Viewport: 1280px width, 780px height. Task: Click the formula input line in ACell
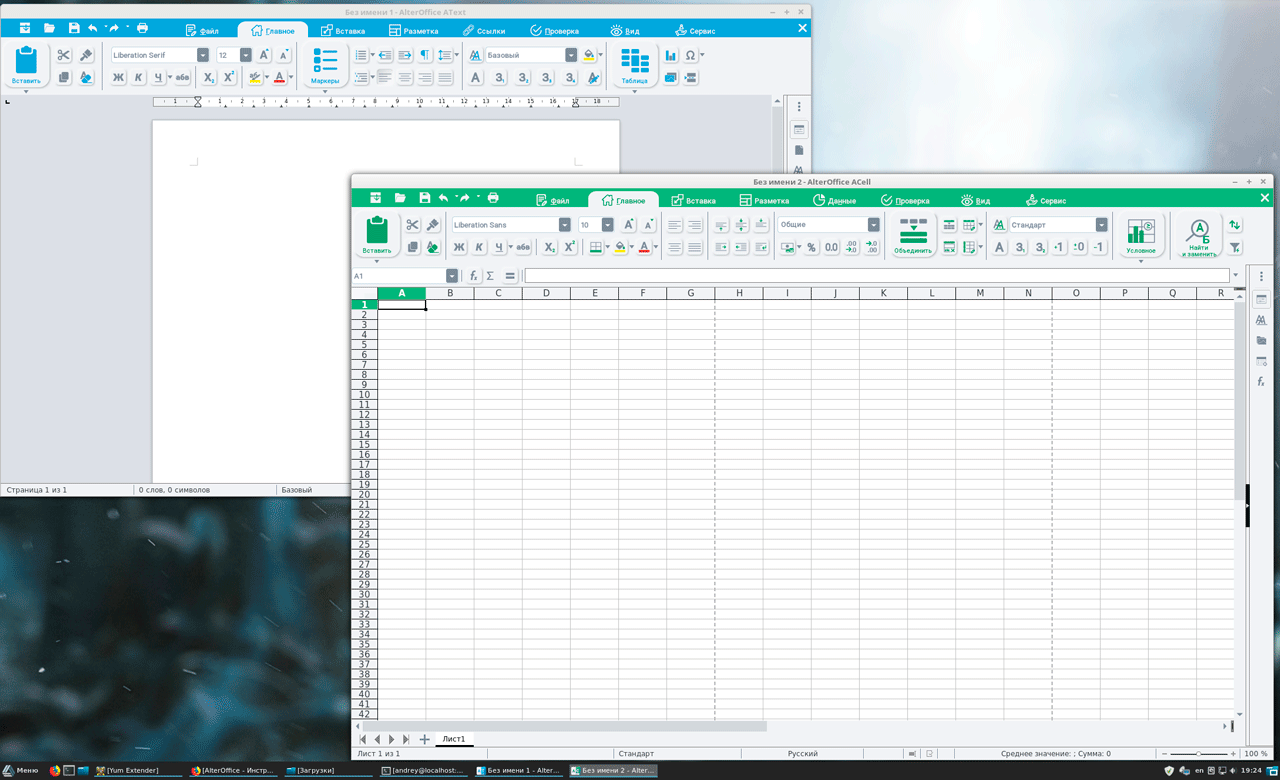pos(876,276)
